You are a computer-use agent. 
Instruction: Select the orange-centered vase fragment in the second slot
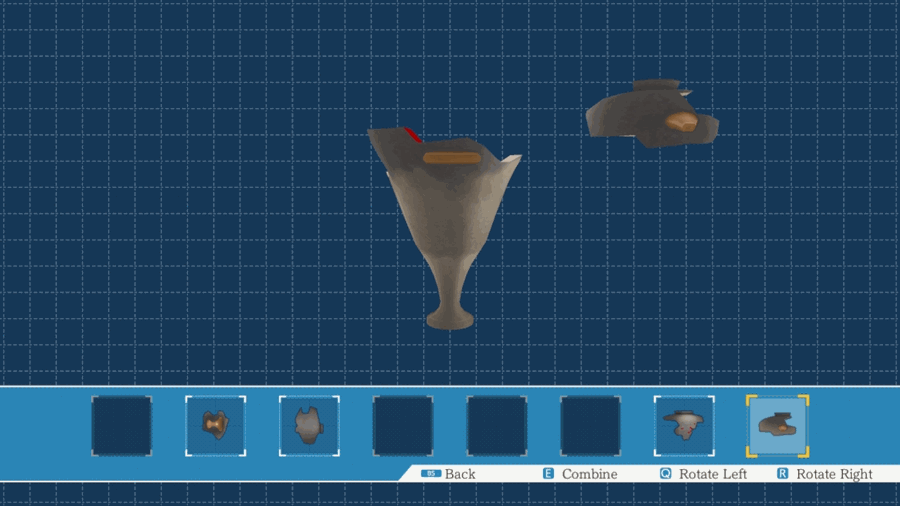[215, 426]
